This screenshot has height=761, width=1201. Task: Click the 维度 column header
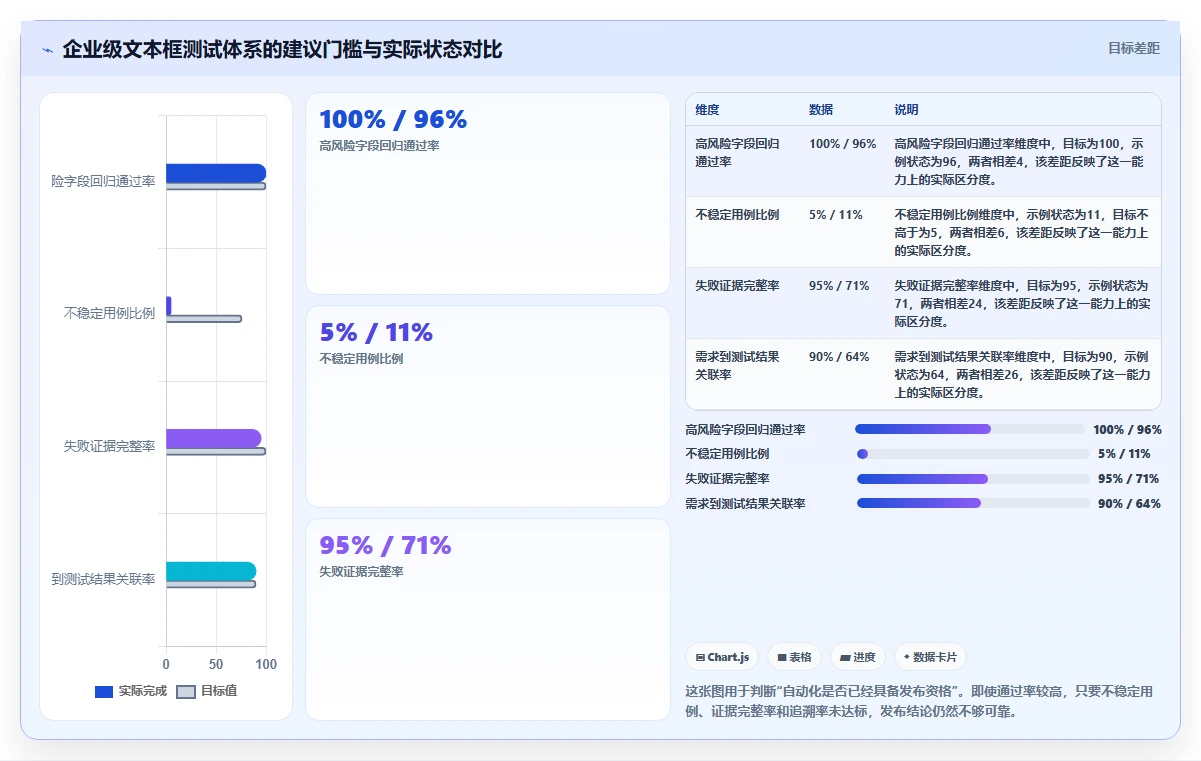point(707,110)
